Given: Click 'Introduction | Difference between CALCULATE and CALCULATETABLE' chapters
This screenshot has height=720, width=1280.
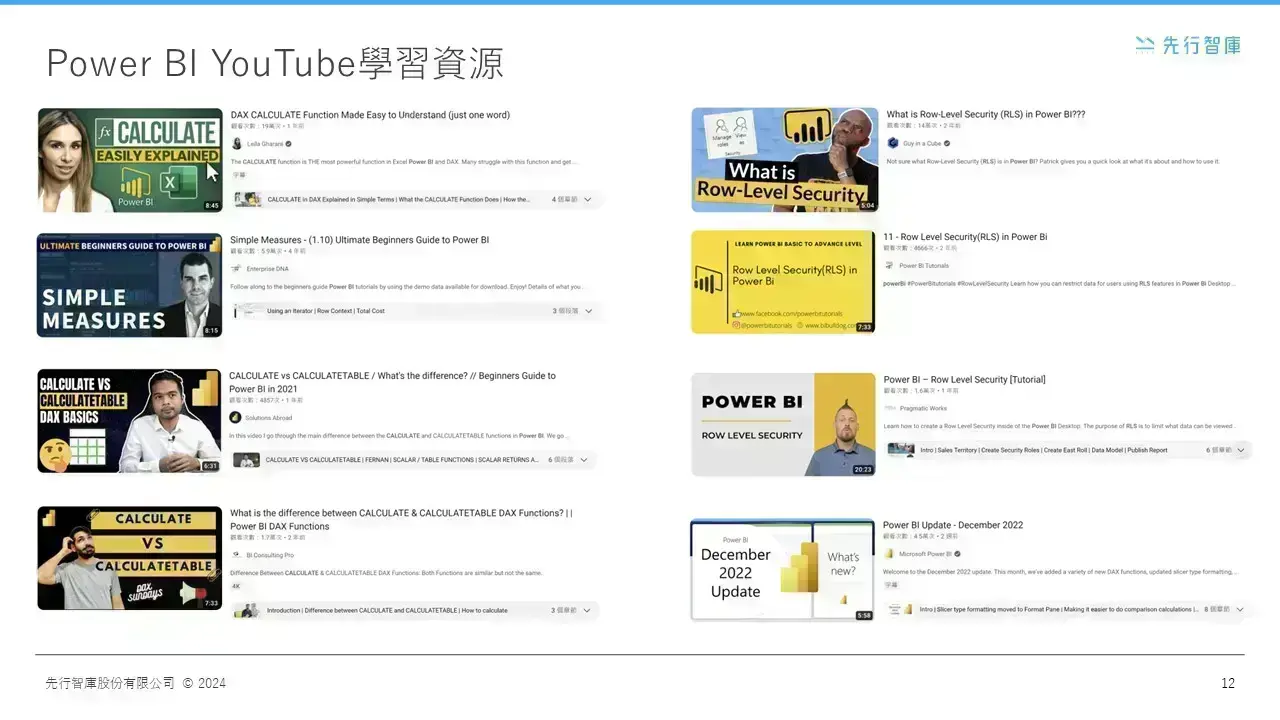Looking at the screenshot, I should tap(387, 610).
